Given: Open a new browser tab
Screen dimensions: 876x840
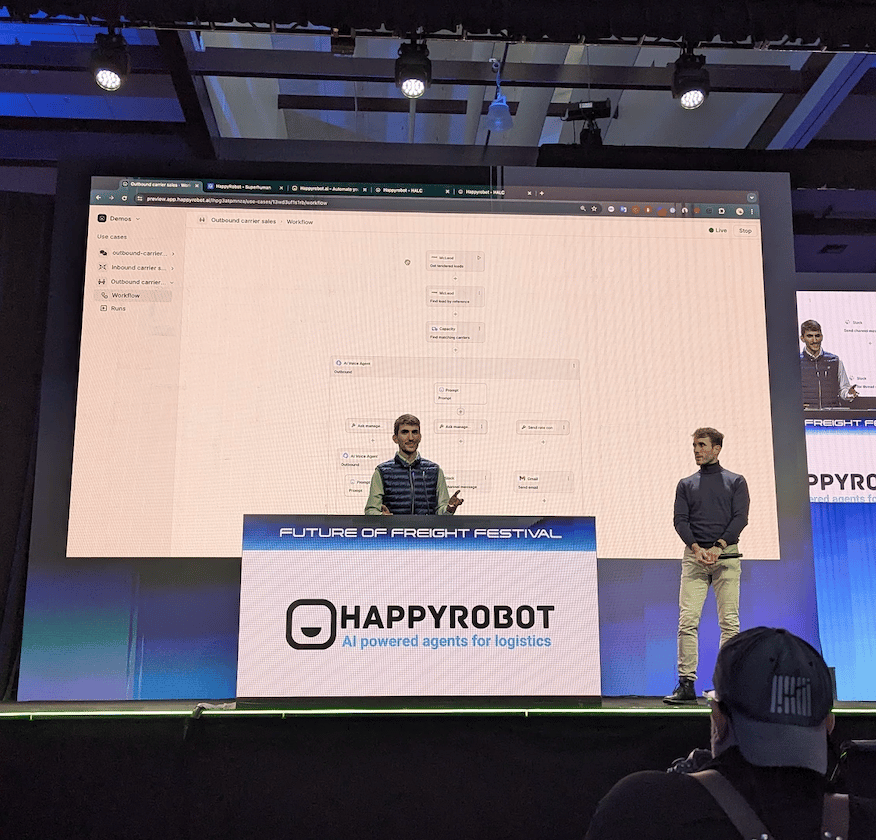Looking at the screenshot, I should (x=541, y=193).
